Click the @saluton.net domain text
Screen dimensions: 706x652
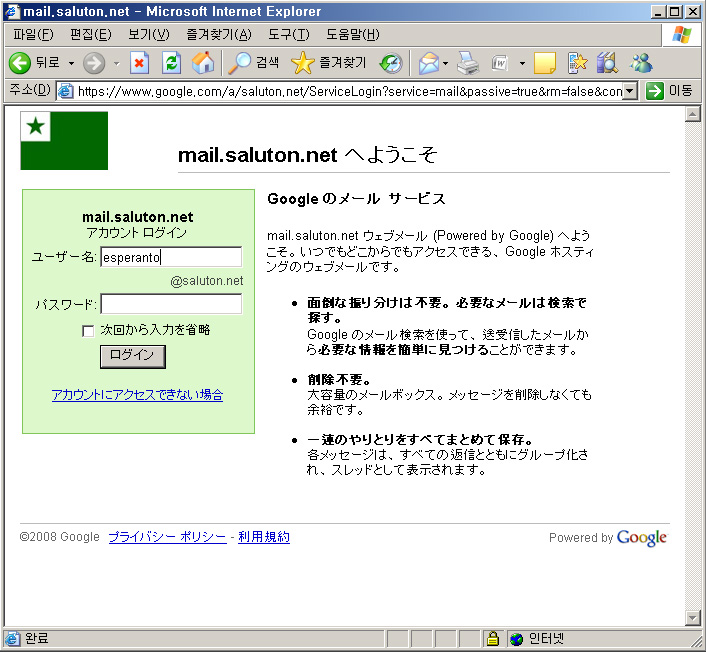207,281
